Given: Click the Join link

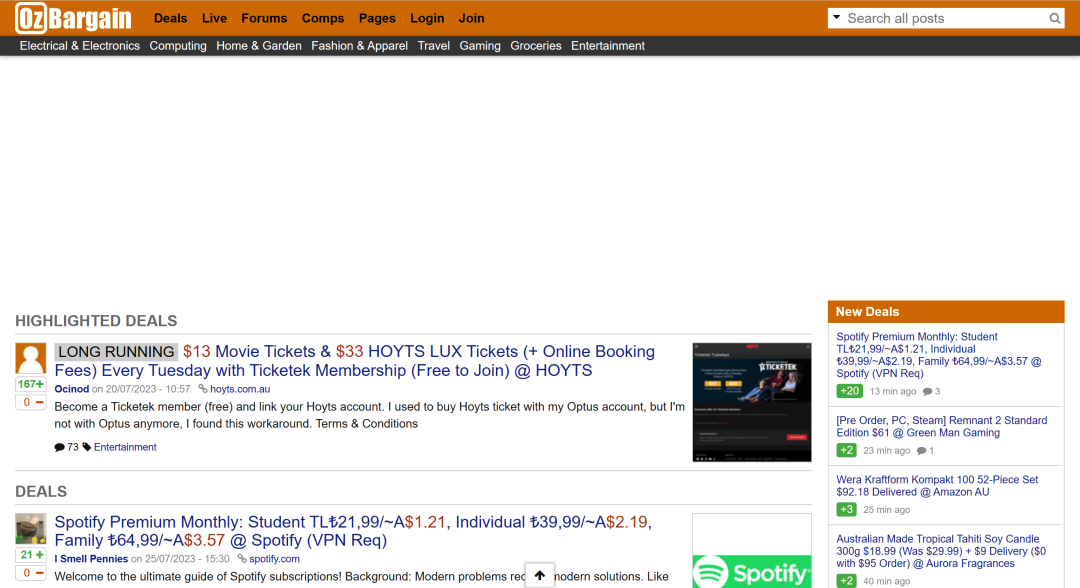Looking at the screenshot, I should point(471,19).
